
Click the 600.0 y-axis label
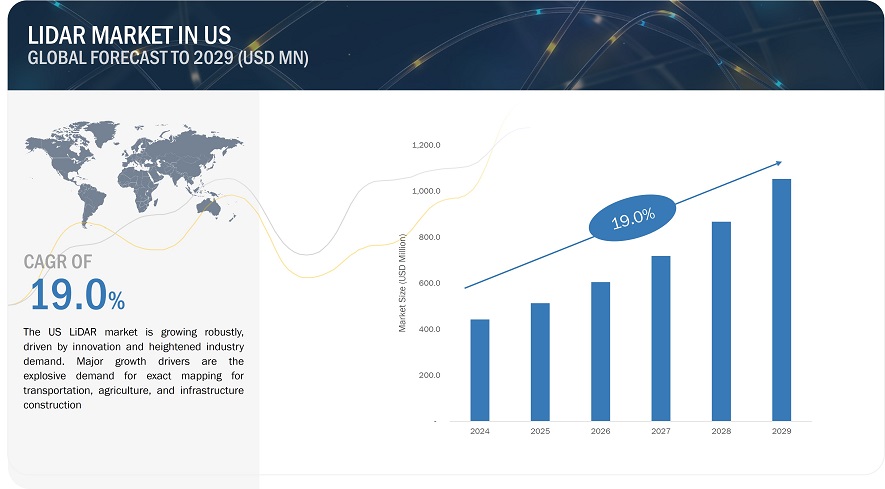(x=429, y=284)
